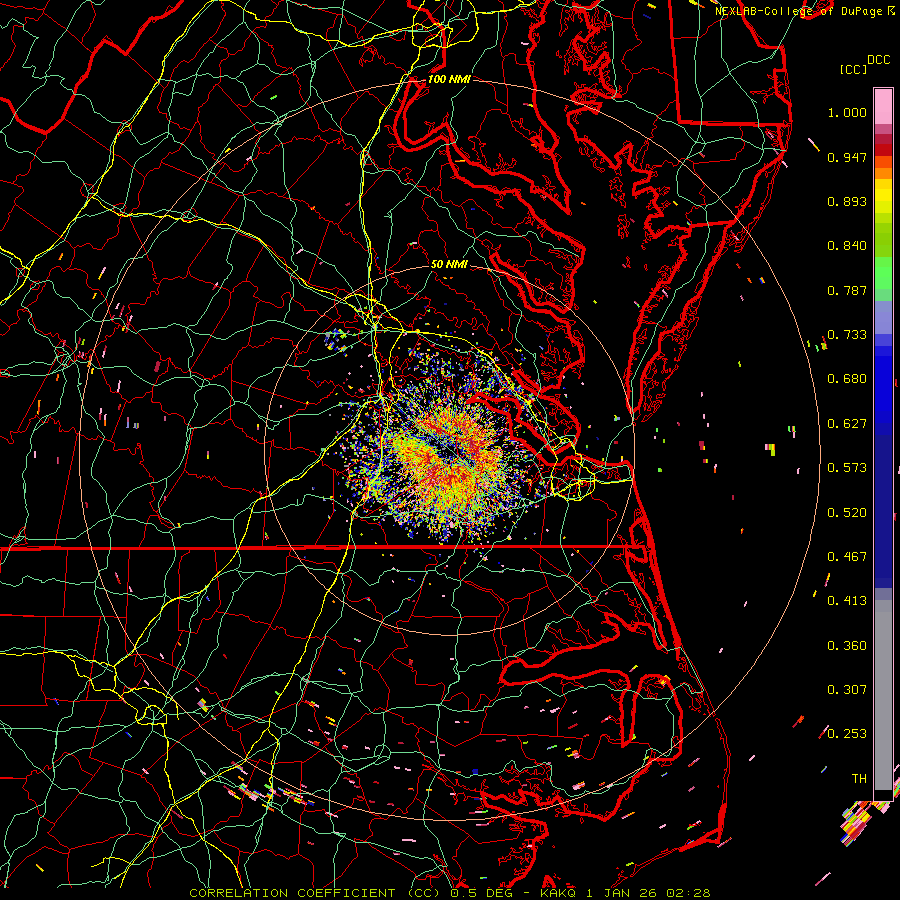Click the 0.733 color scale value
Viewport: 900px width, 900px height.
click(847, 335)
